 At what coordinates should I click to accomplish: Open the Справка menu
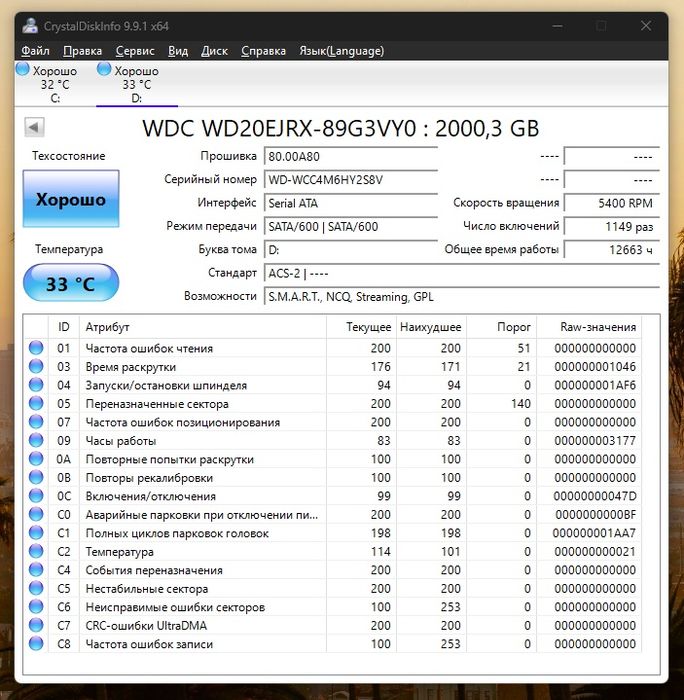(263, 51)
